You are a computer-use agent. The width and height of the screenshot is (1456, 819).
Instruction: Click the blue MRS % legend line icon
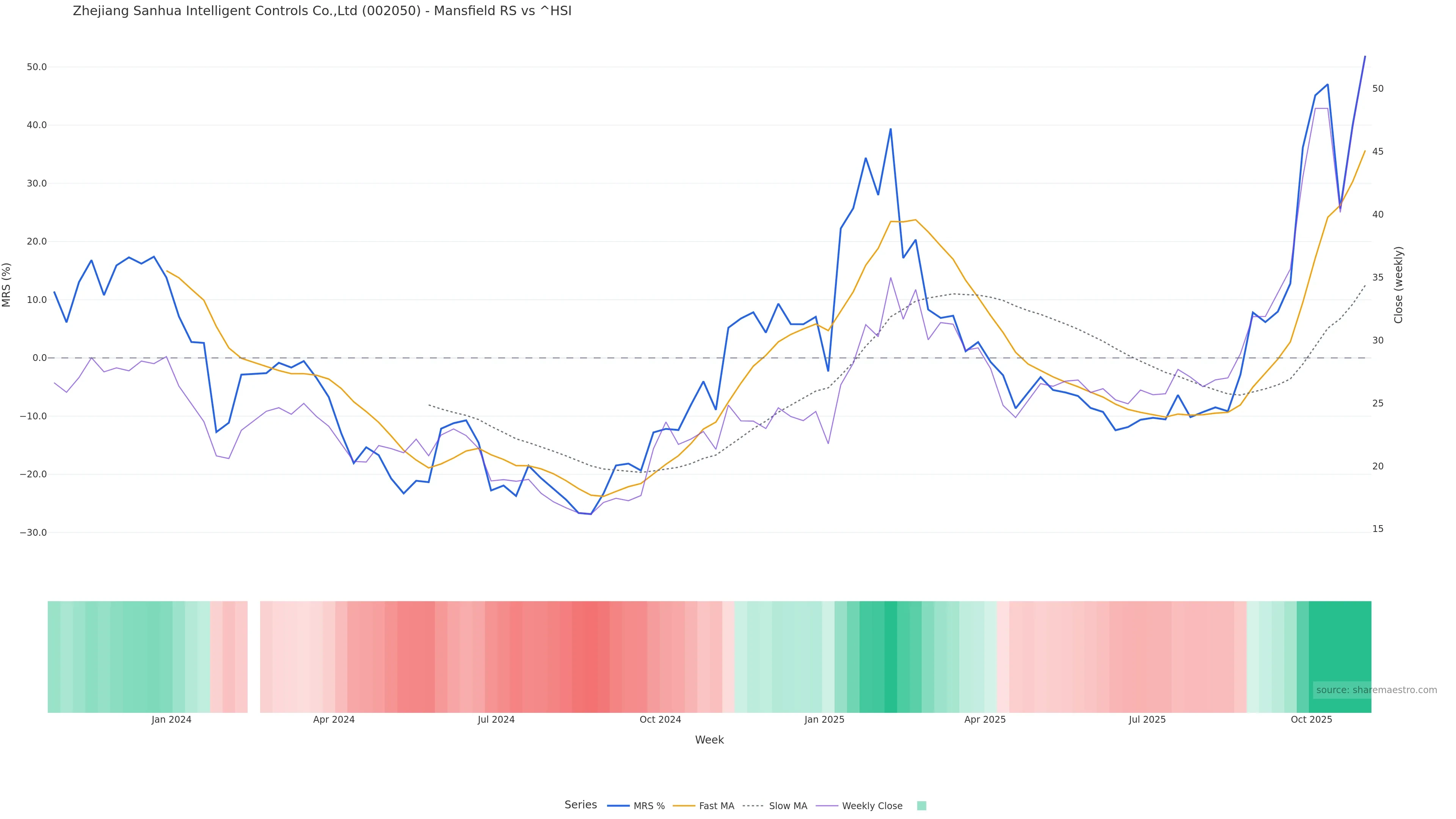(618, 806)
